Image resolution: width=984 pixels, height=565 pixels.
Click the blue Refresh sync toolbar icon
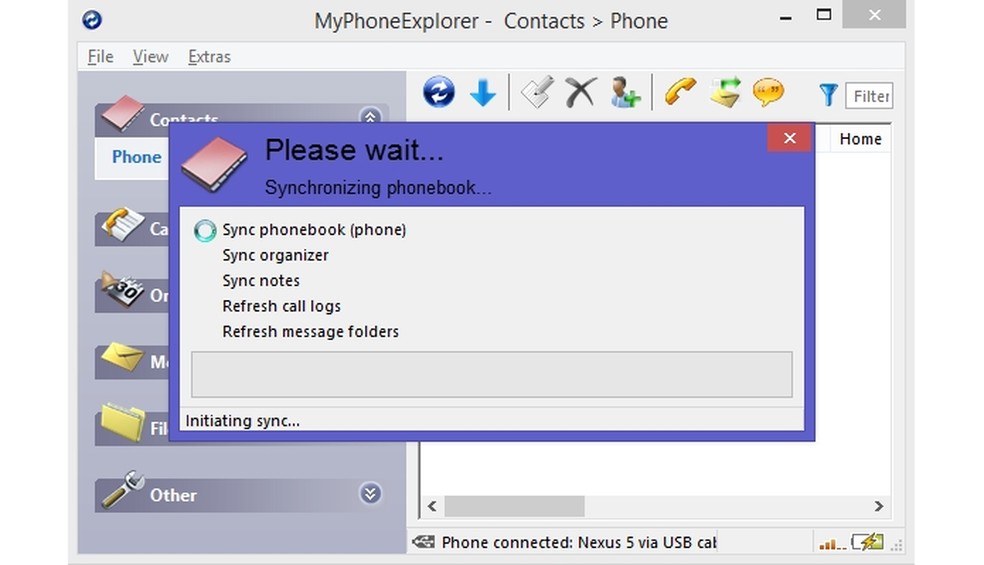pyautogui.click(x=439, y=92)
